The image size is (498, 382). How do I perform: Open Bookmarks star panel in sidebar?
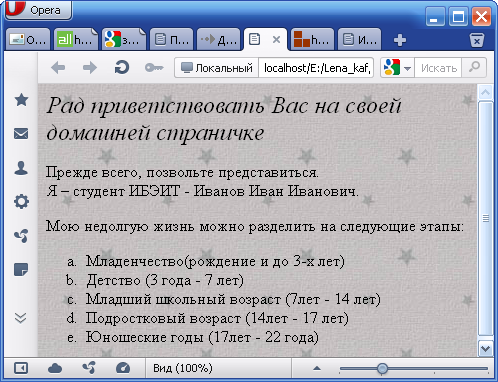point(21,100)
